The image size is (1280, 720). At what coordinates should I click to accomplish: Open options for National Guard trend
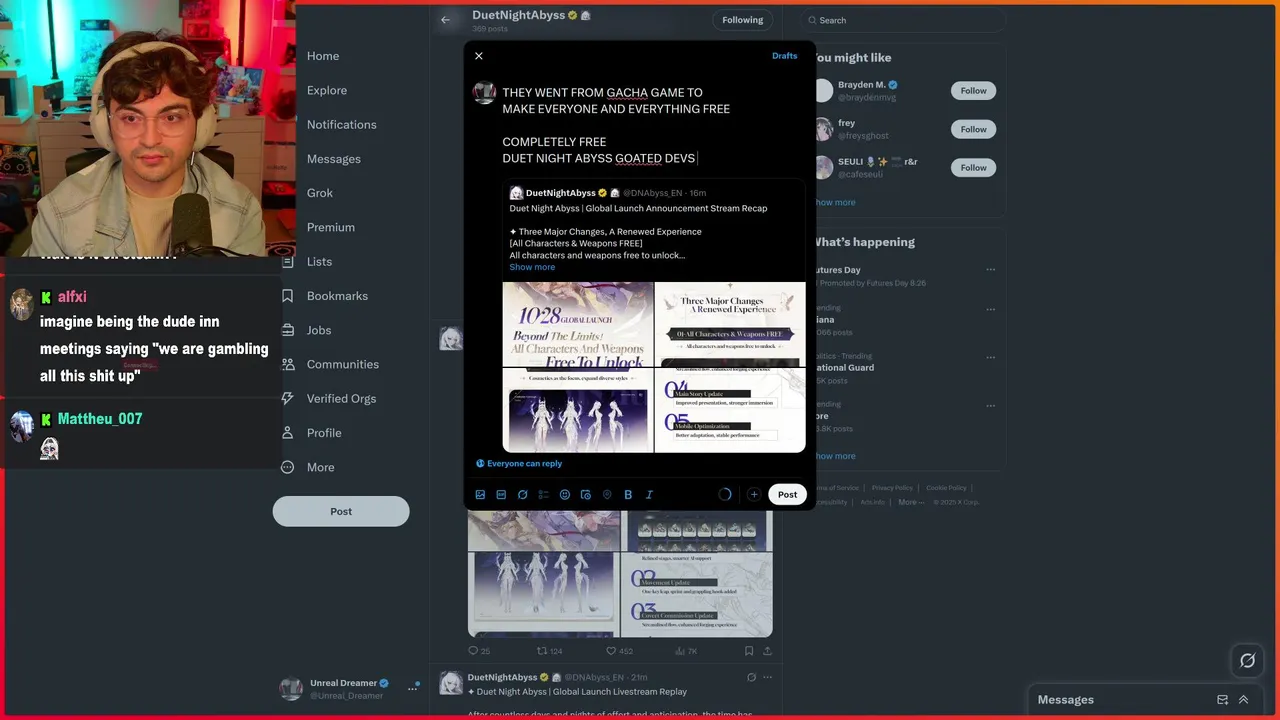991,357
